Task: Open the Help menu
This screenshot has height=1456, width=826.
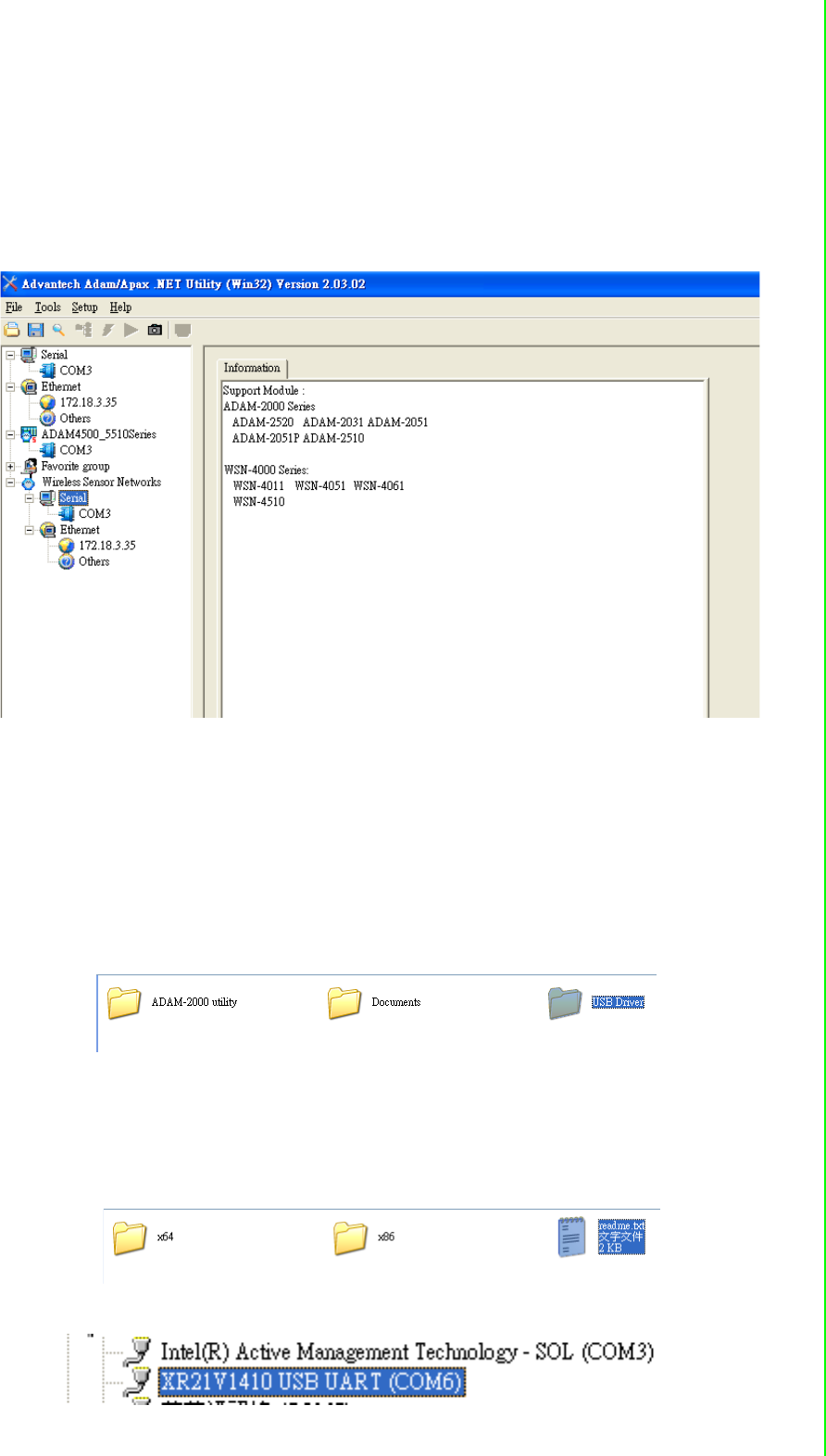Action: coord(120,308)
